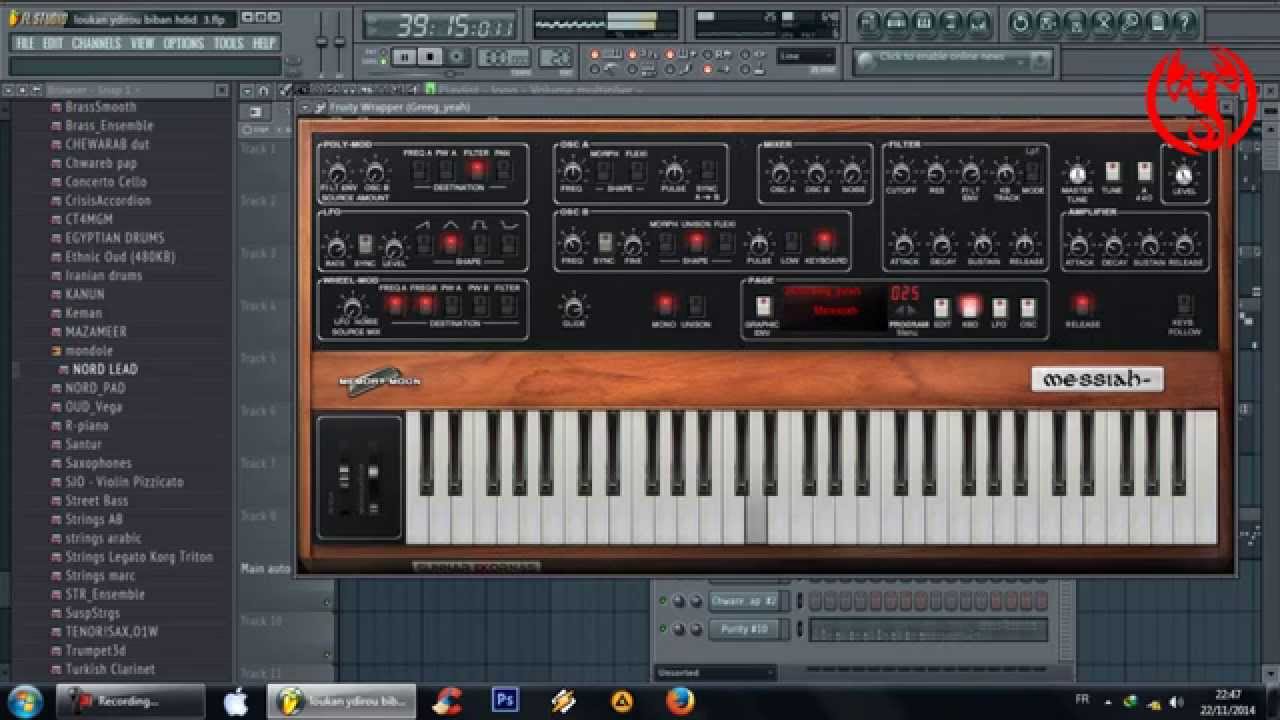
Task: Click the A 440 button
Action: tap(1144, 171)
